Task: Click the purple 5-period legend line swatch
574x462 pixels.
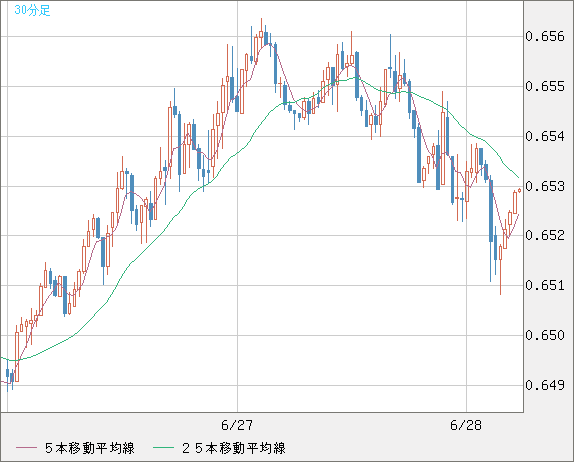Action: coord(26,448)
